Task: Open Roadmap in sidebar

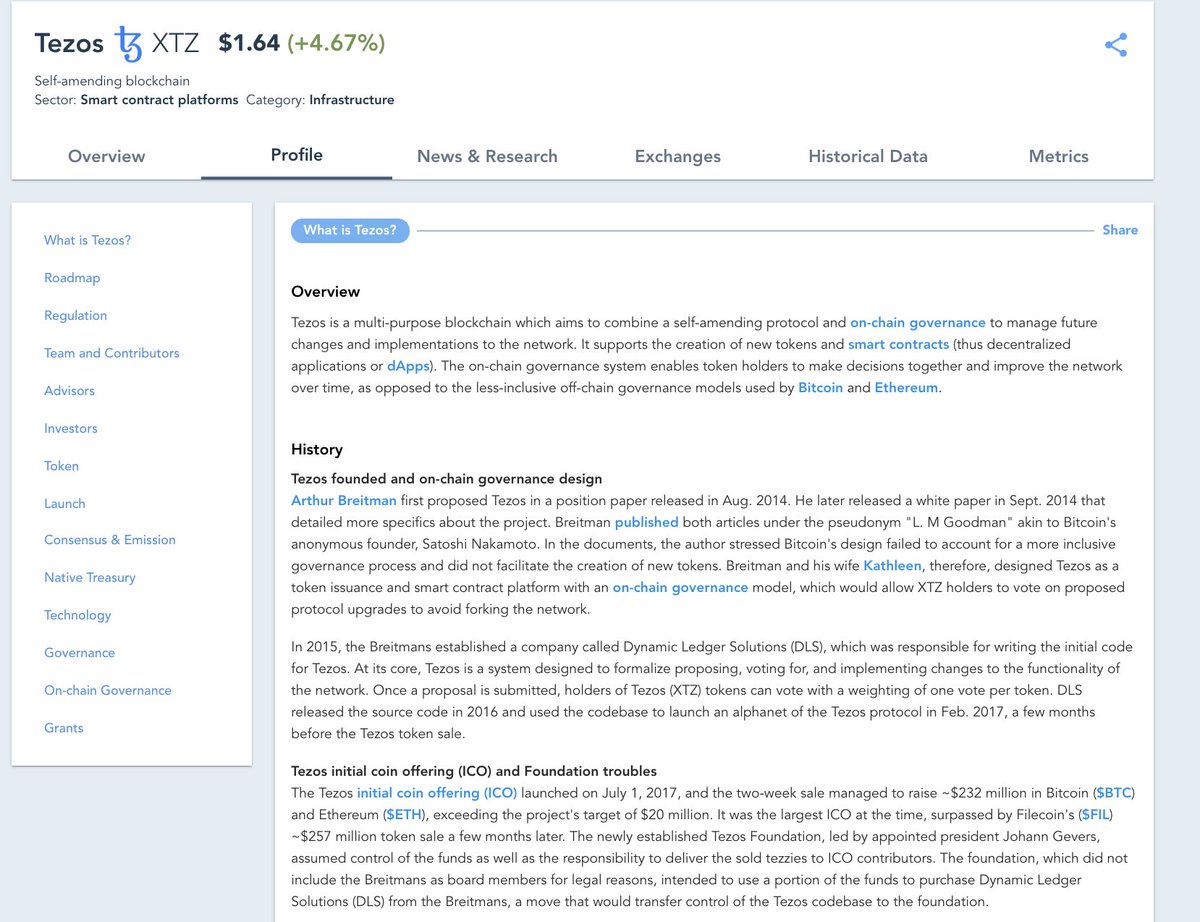Action: (72, 278)
